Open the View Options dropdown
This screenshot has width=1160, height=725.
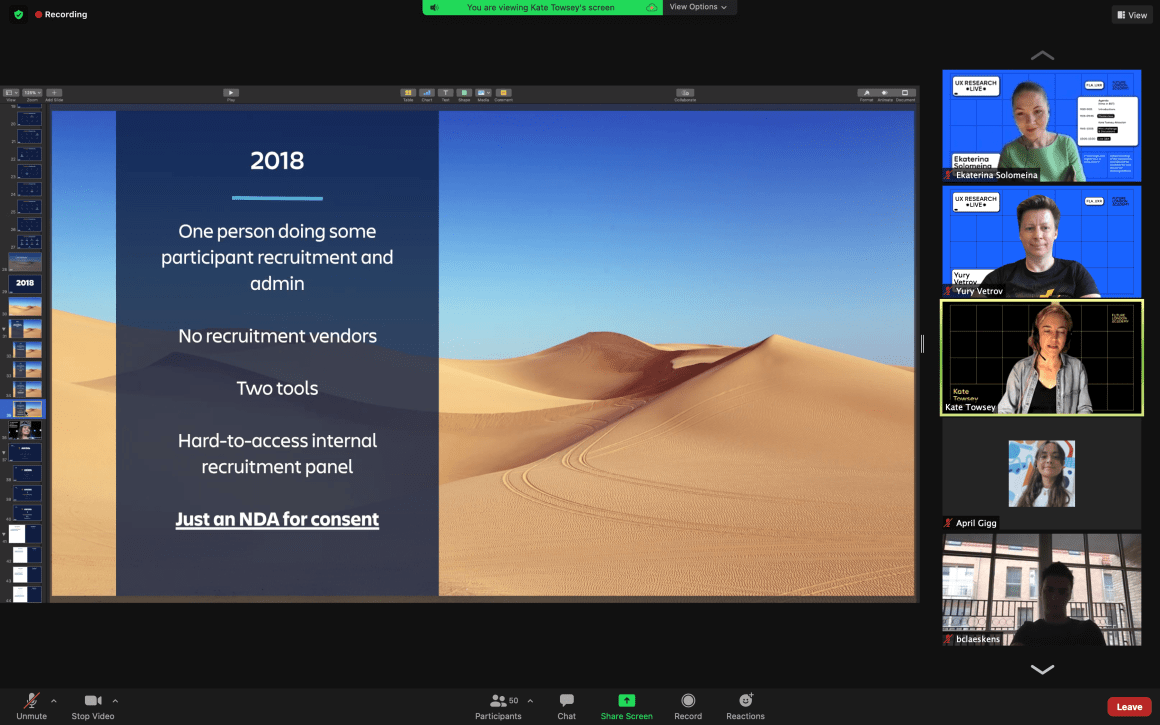coord(698,7)
